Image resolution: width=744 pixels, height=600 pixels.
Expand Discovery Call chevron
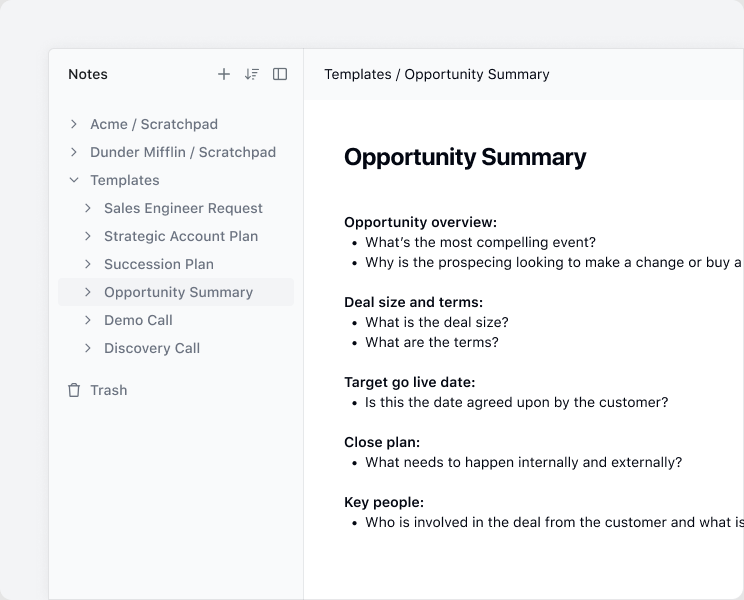(88, 348)
